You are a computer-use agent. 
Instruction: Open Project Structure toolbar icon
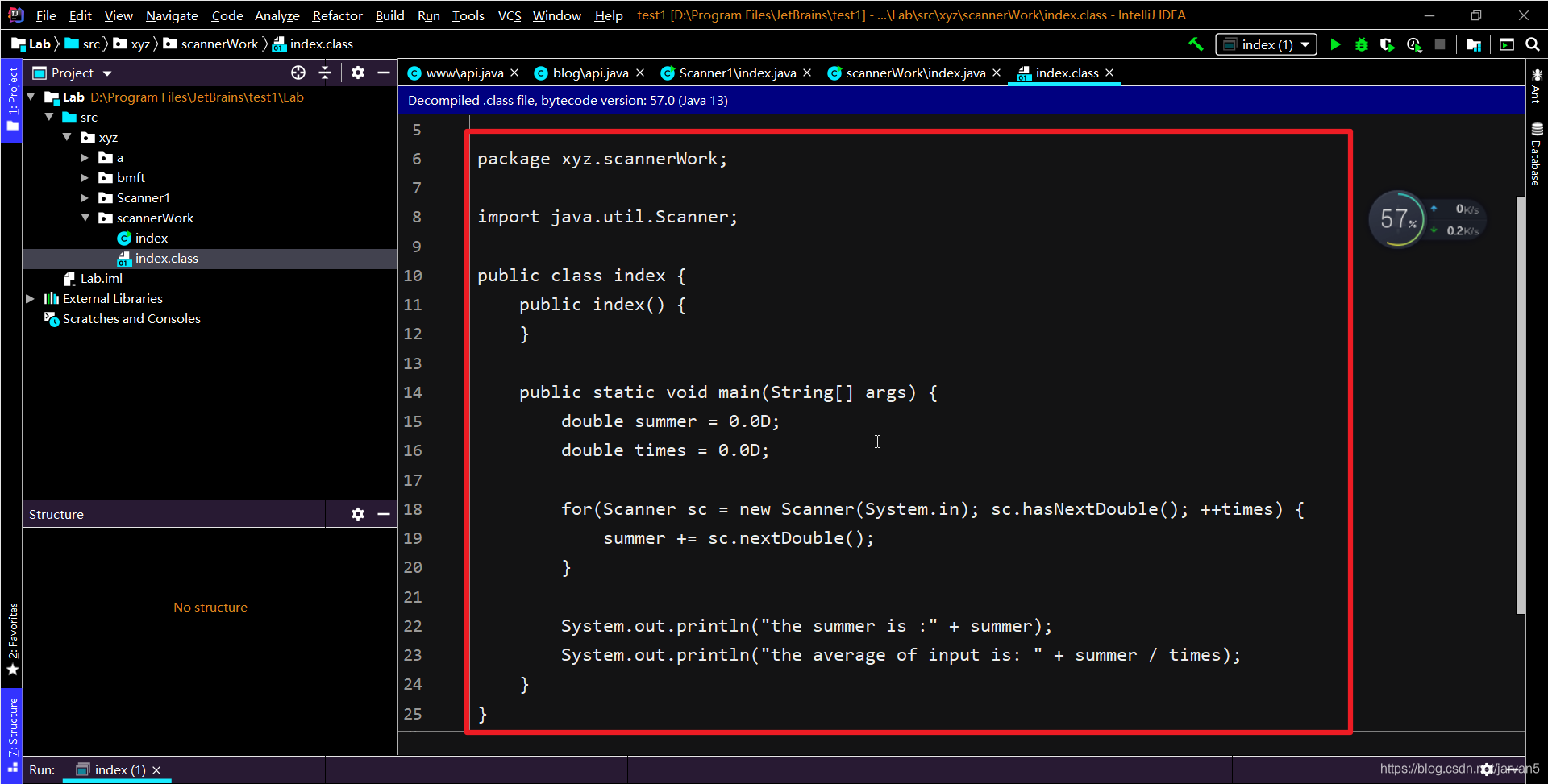click(x=1474, y=44)
